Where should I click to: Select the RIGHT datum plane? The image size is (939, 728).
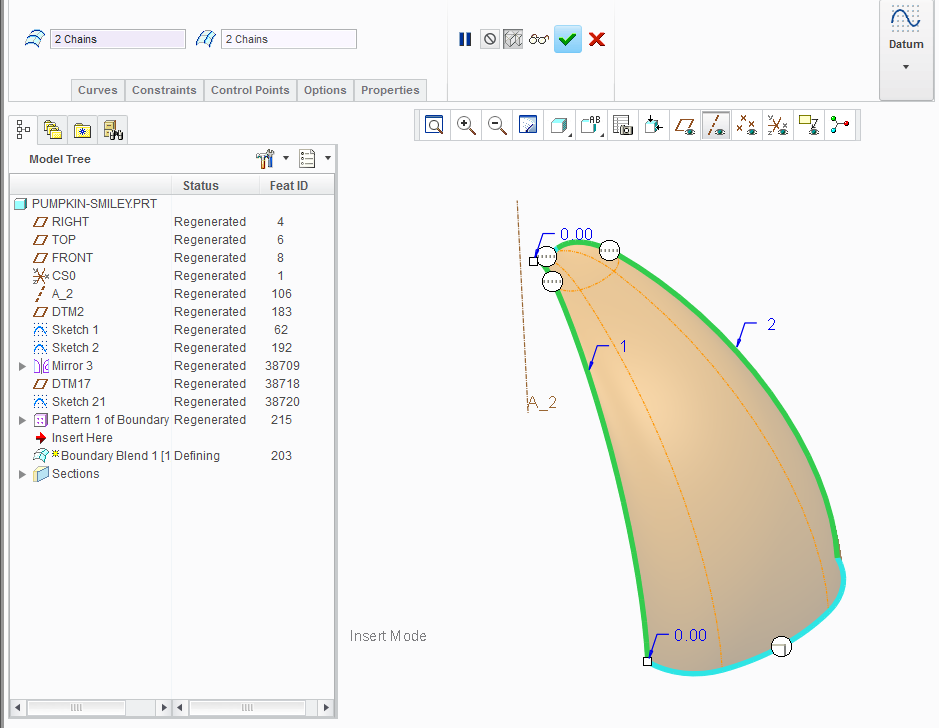70,222
